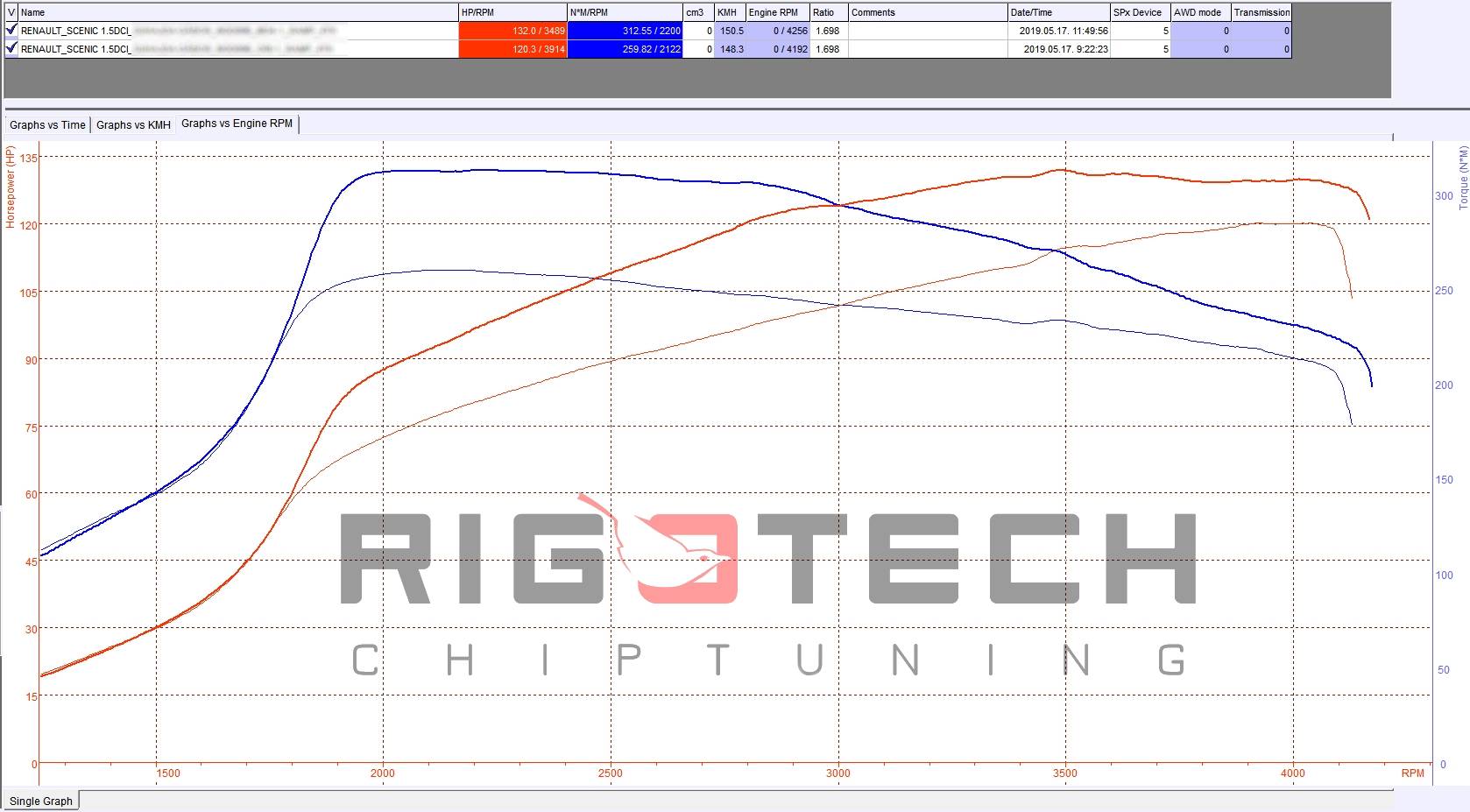Viewport: 1470px width, 812px height.
Task: Click AWD mode cell in 11:49:56 row
Action: pos(1201,31)
